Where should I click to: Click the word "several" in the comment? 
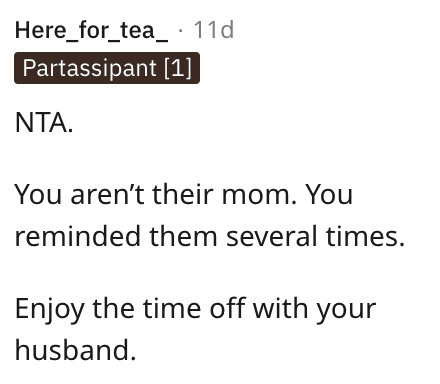272,236
